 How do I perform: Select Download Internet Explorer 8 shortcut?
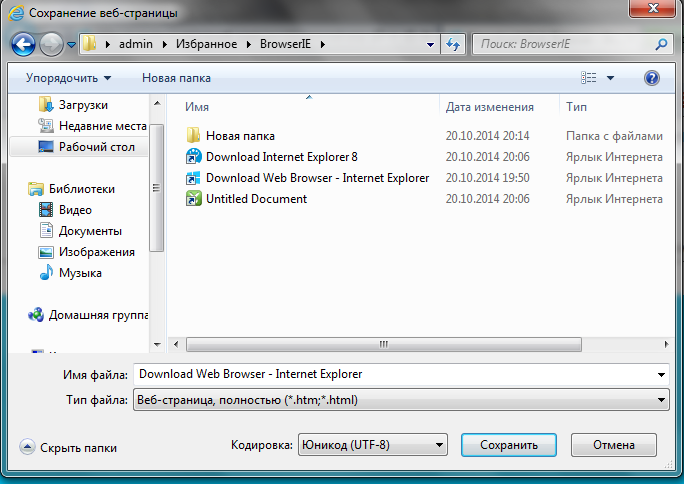[x=282, y=157]
